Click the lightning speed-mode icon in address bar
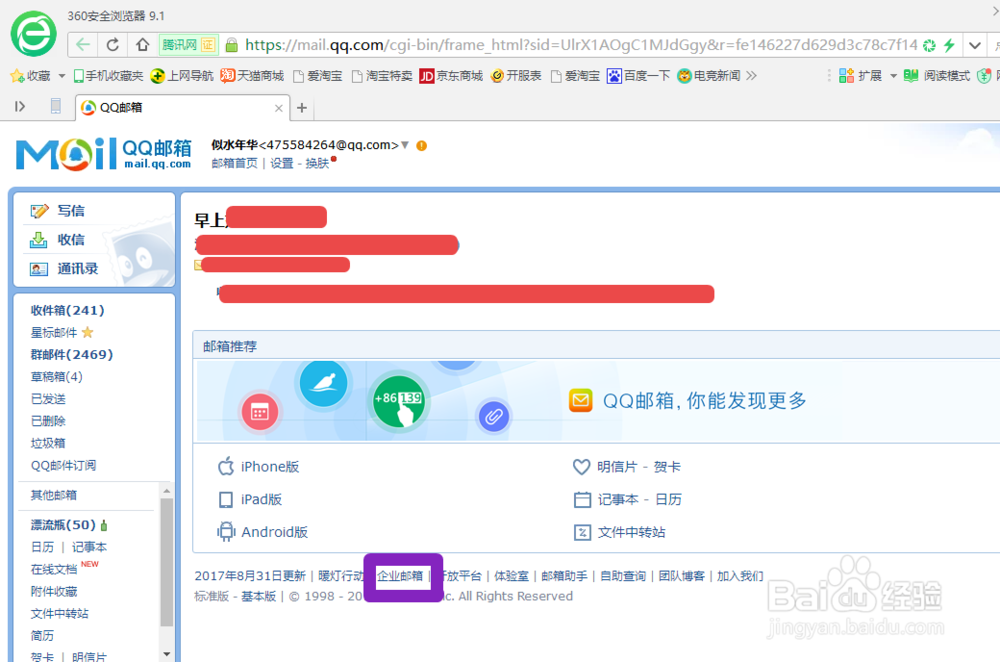 (x=949, y=45)
